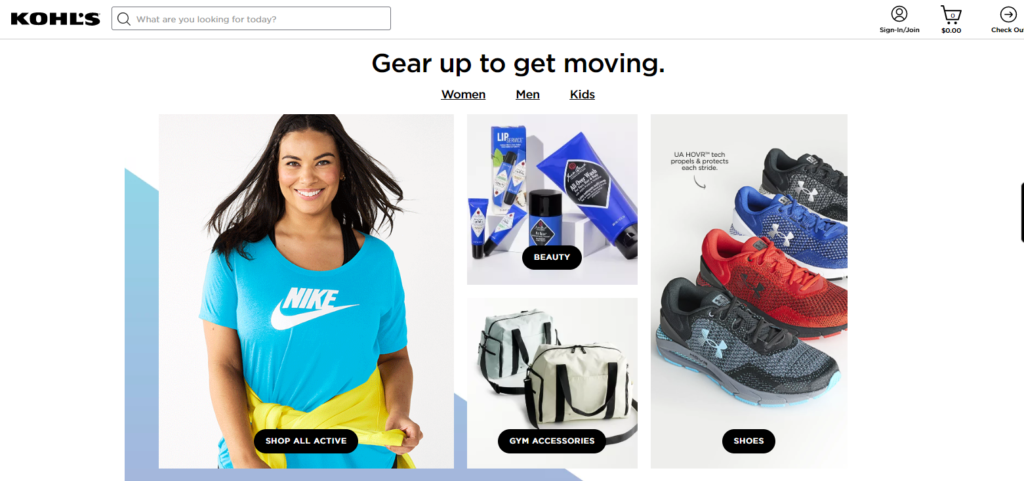Select the Beauty button
The image size is (1024, 481).
point(552,257)
